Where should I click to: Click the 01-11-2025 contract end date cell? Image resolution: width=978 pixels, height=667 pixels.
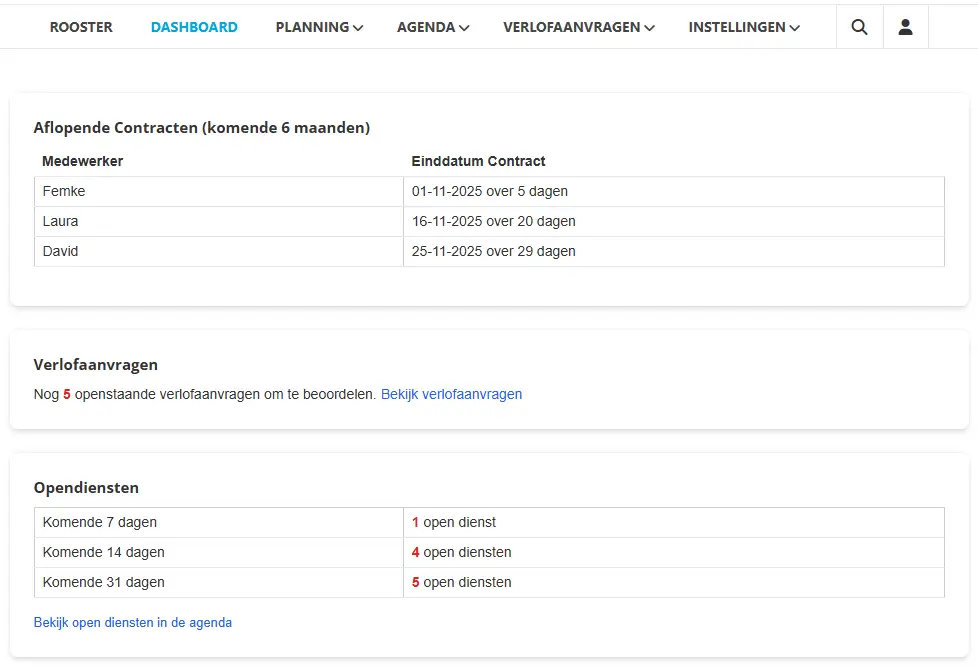(x=489, y=191)
